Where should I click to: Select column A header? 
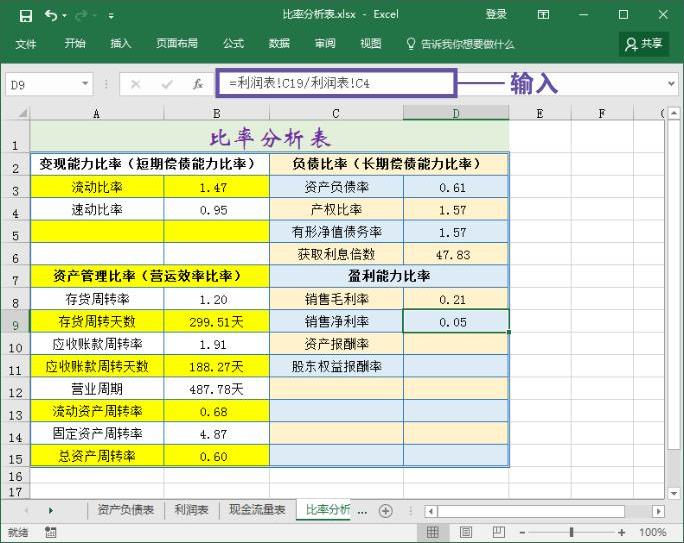click(96, 113)
